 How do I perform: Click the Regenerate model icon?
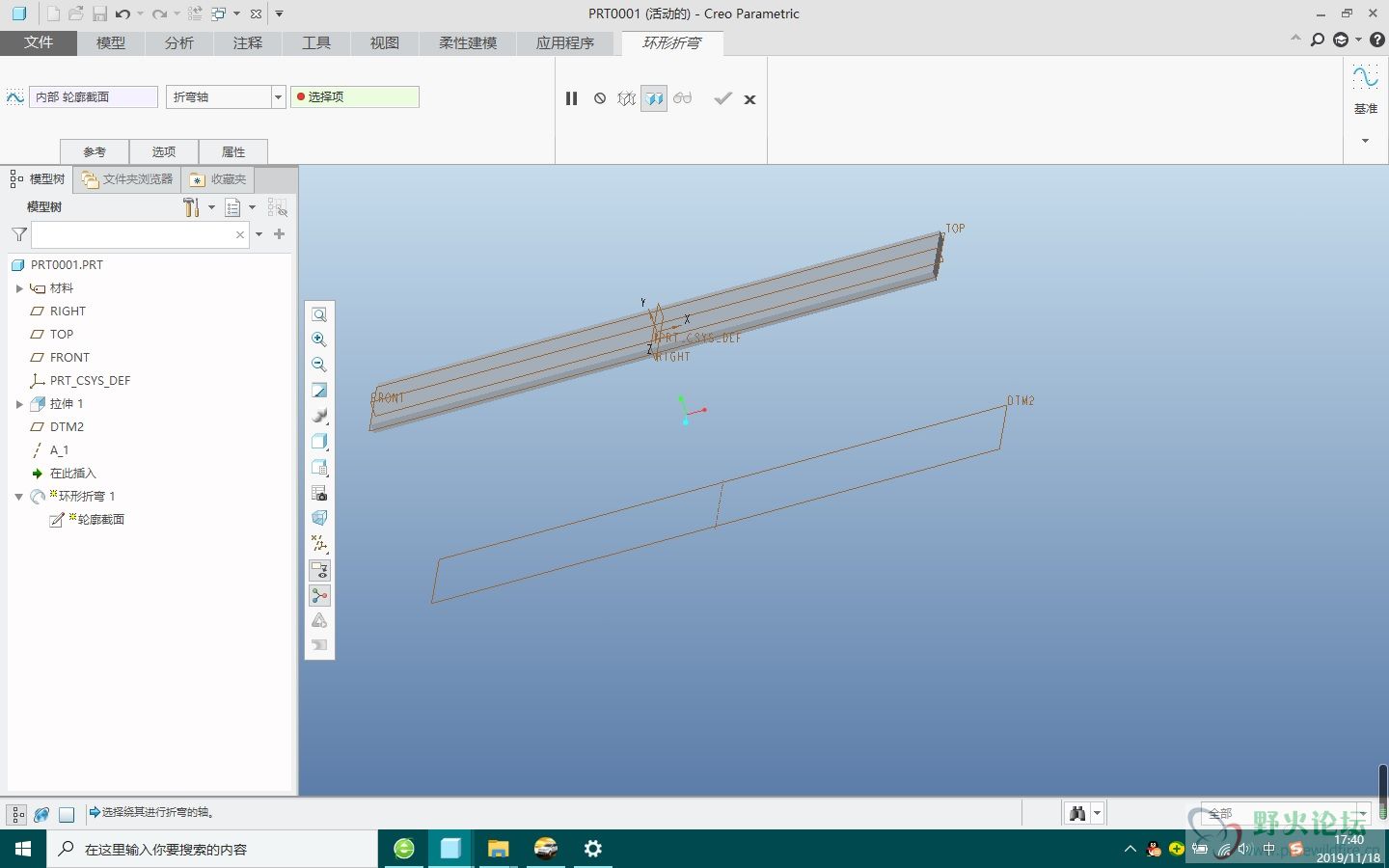click(195, 14)
